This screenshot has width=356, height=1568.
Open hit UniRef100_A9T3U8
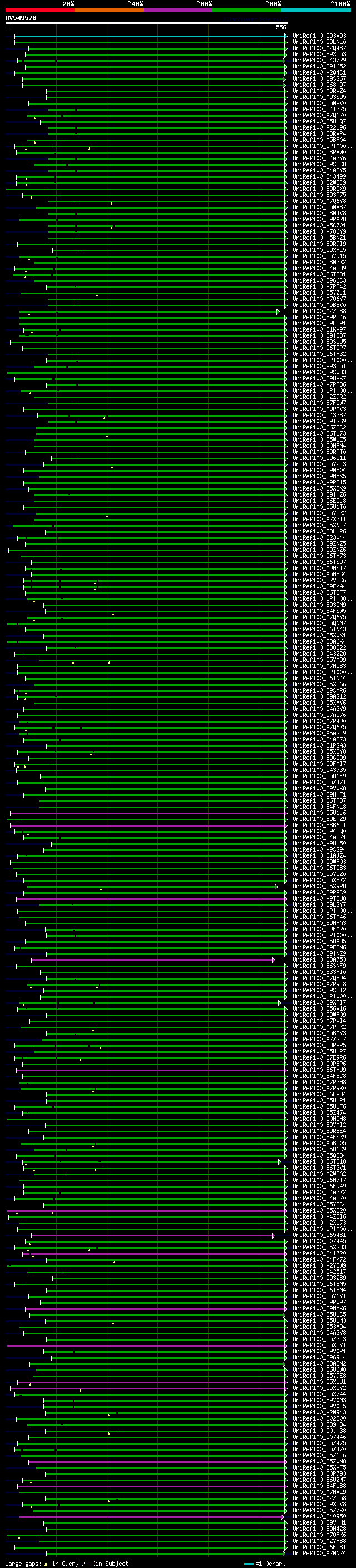click(319, 898)
